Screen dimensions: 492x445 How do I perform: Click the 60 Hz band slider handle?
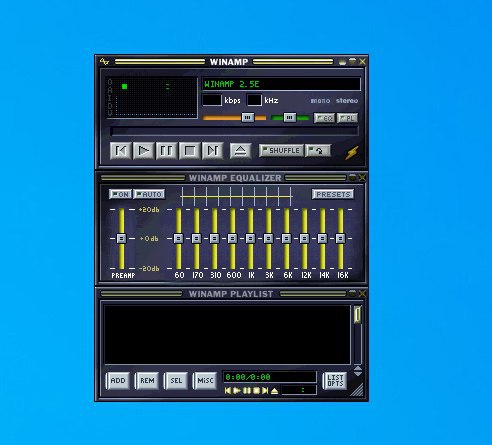click(x=179, y=238)
